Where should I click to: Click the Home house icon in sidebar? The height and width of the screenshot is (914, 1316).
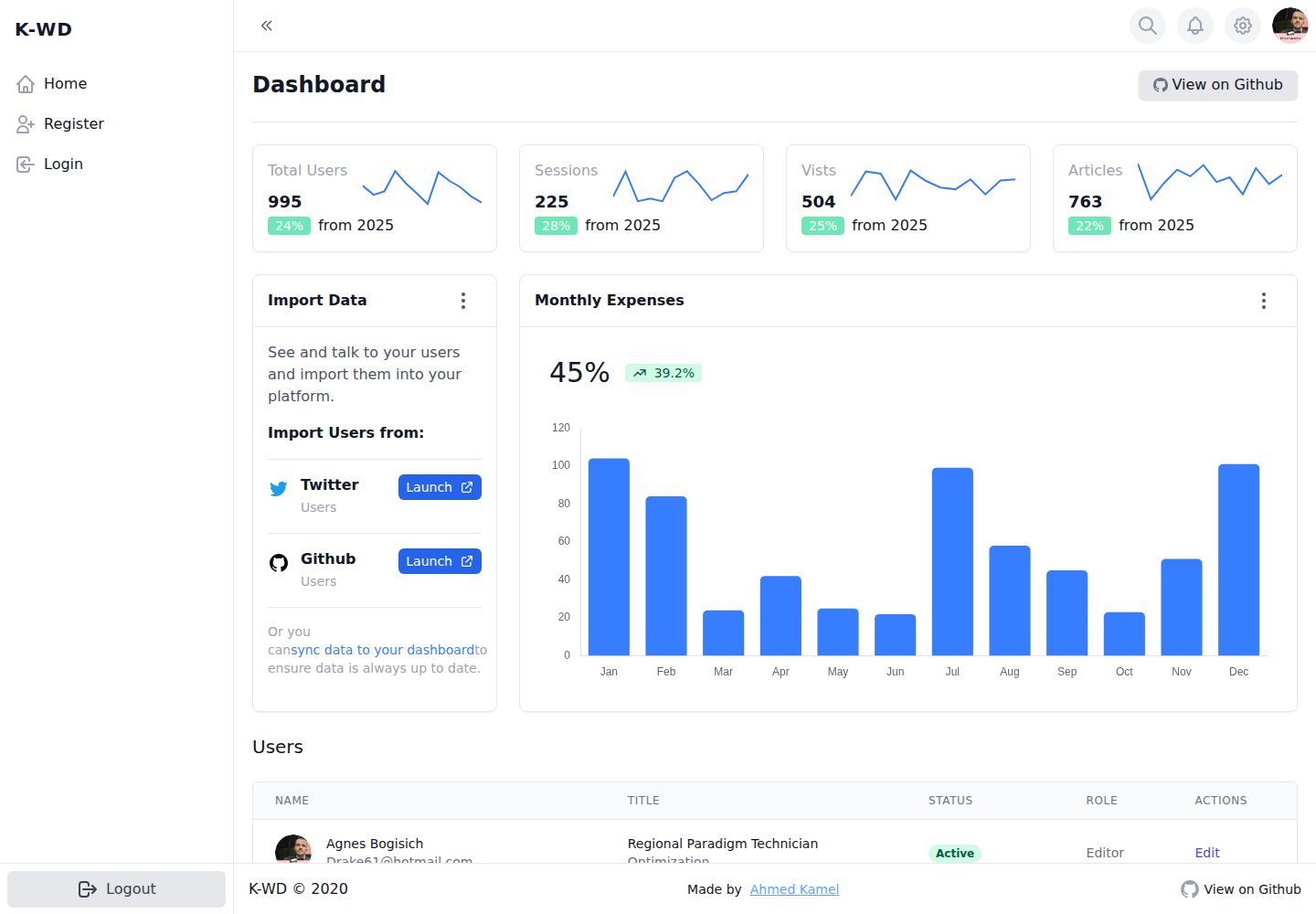(26, 84)
